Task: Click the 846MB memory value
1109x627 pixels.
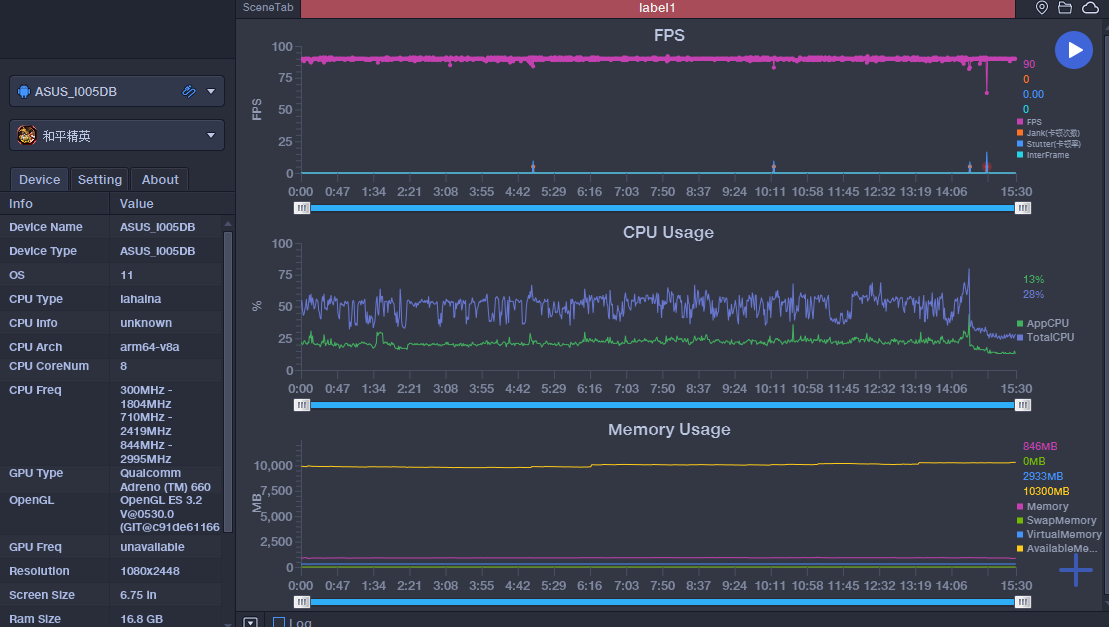Action: pyautogui.click(x=1040, y=446)
